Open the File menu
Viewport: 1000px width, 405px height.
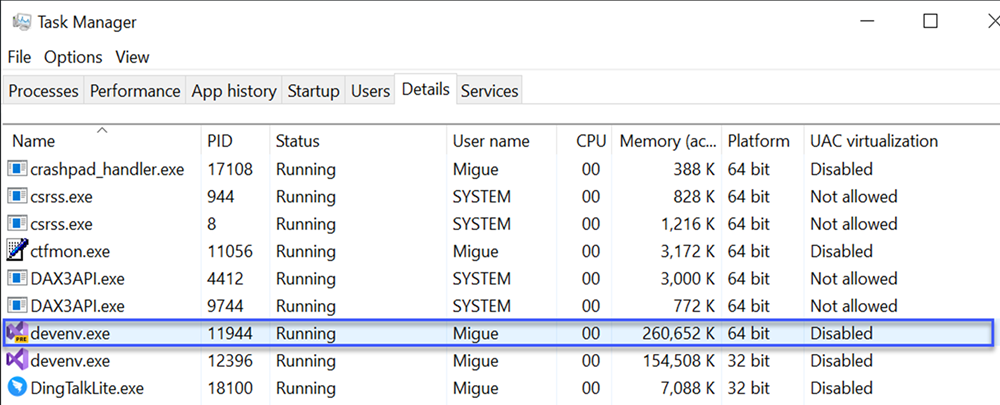(x=19, y=57)
